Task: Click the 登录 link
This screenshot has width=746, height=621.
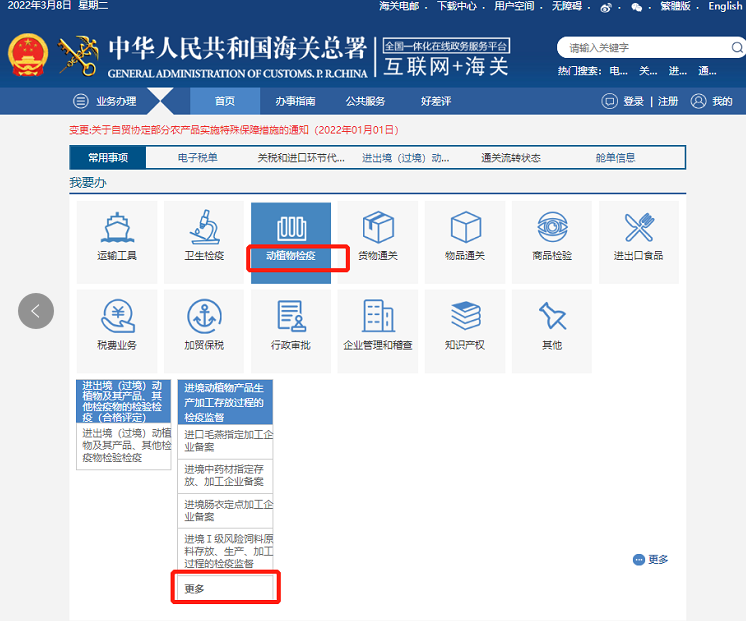Action: click(x=633, y=101)
